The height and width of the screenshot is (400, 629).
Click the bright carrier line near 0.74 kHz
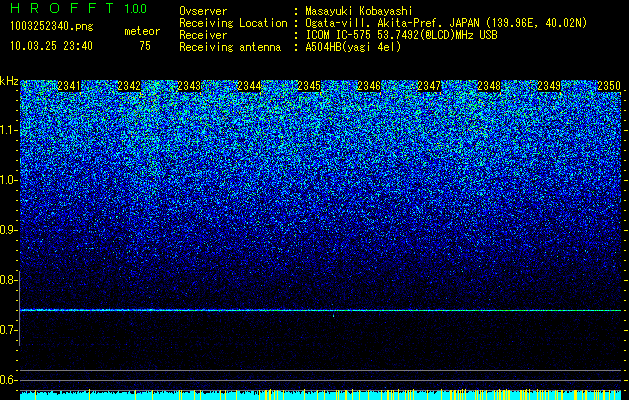point(321,310)
